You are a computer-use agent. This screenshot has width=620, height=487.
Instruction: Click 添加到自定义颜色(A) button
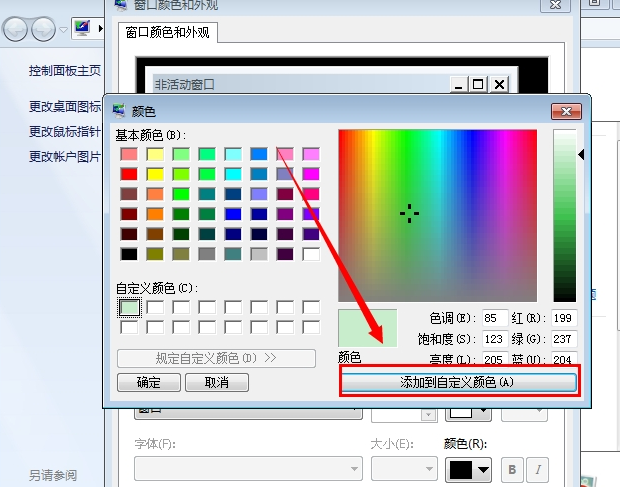pos(459,382)
